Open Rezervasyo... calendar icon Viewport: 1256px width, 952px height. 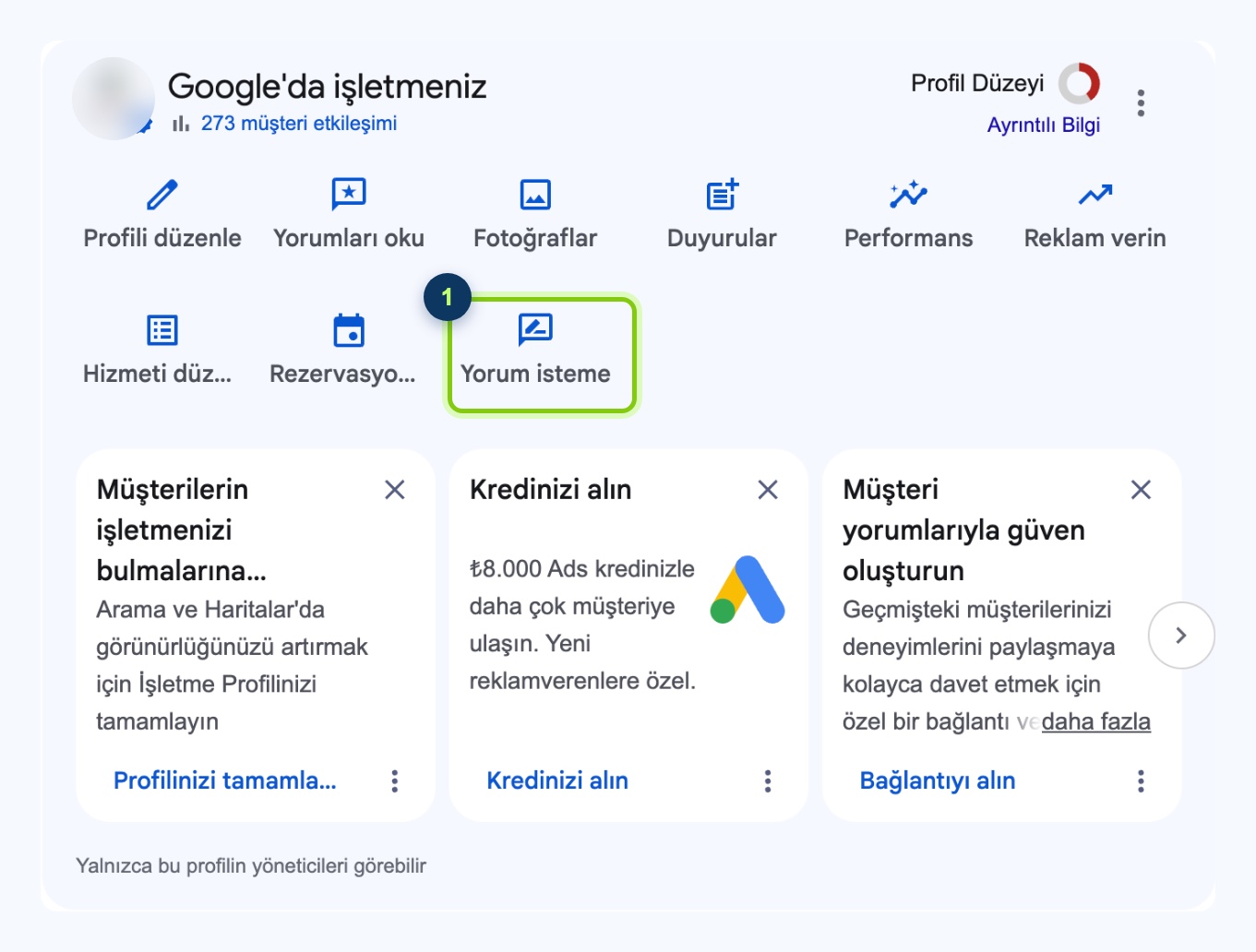[349, 330]
